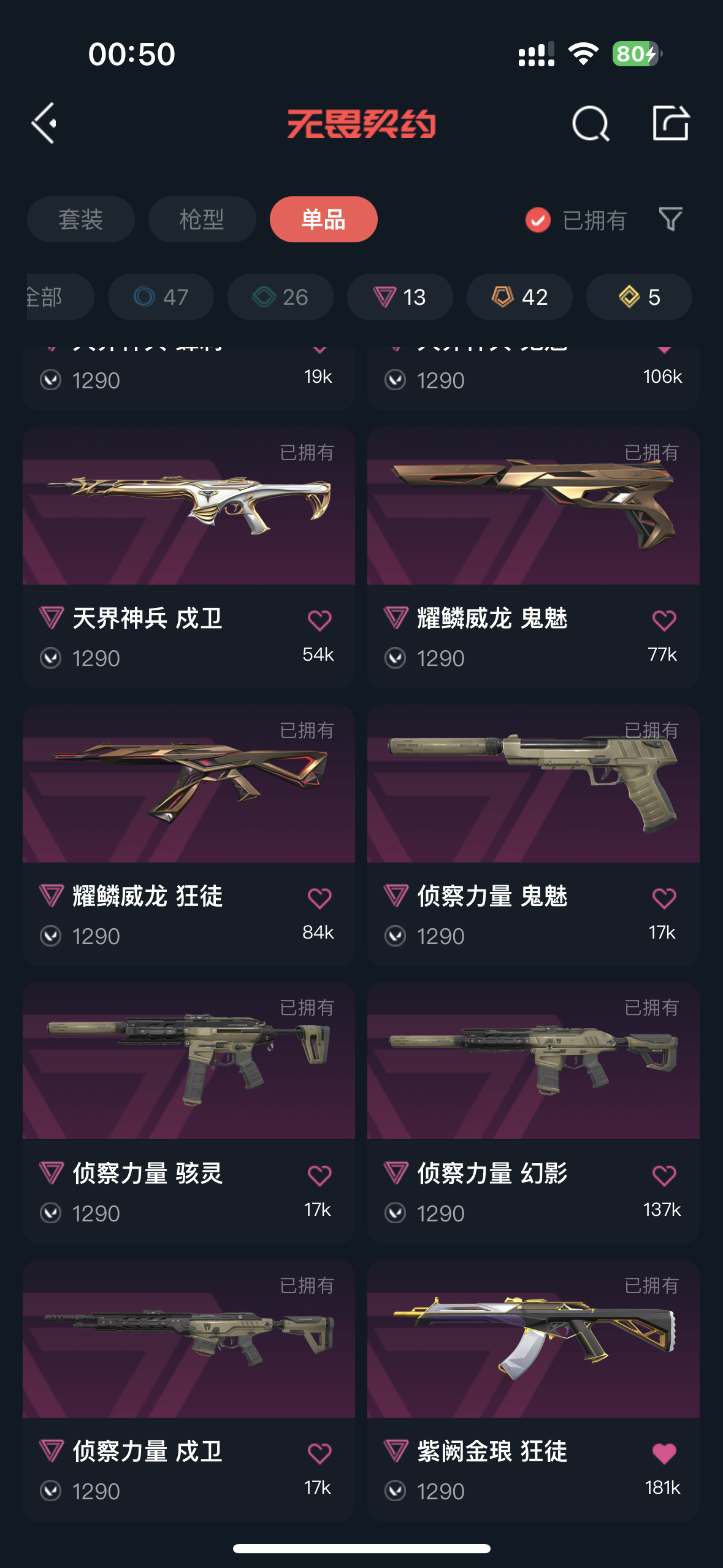Filter by blue tier showing 47

click(161, 297)
